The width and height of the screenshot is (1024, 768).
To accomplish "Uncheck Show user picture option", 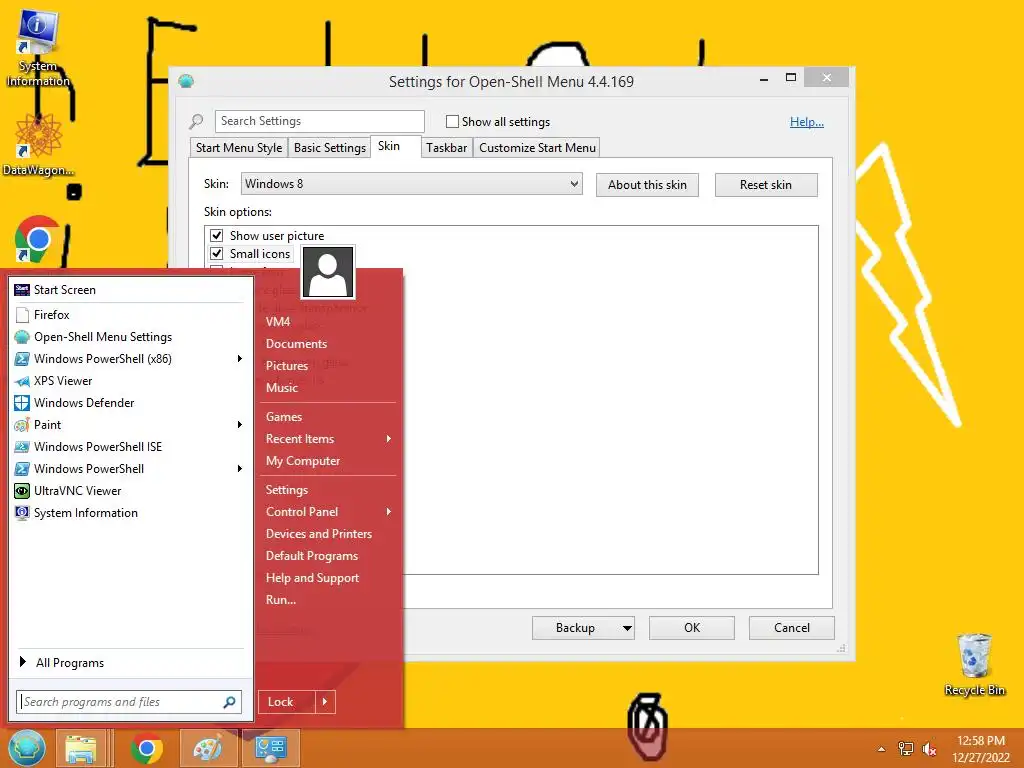I will click(217, 235).
